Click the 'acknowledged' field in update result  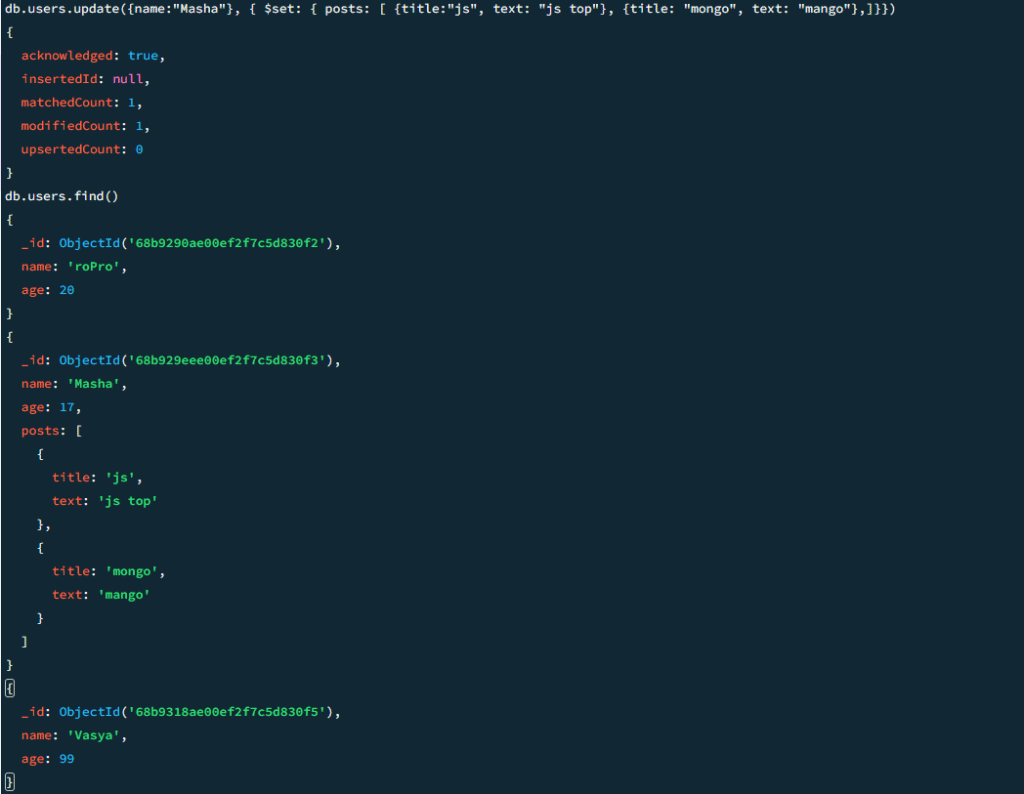pos(68,56)
